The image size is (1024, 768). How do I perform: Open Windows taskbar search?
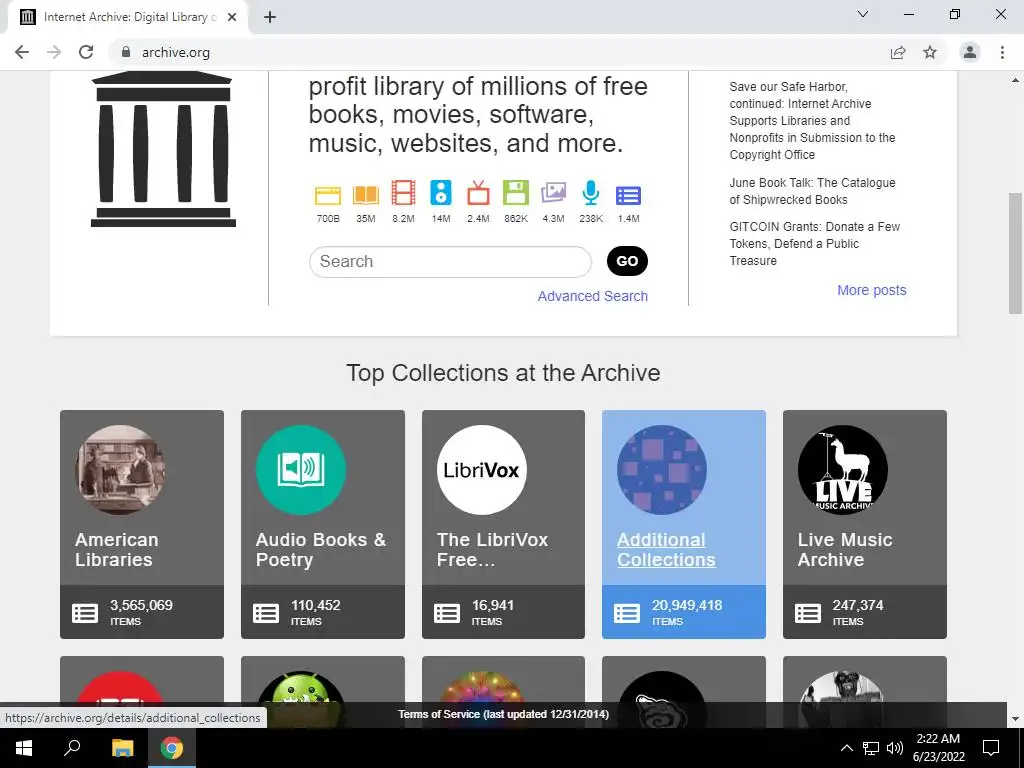(72, 748)
